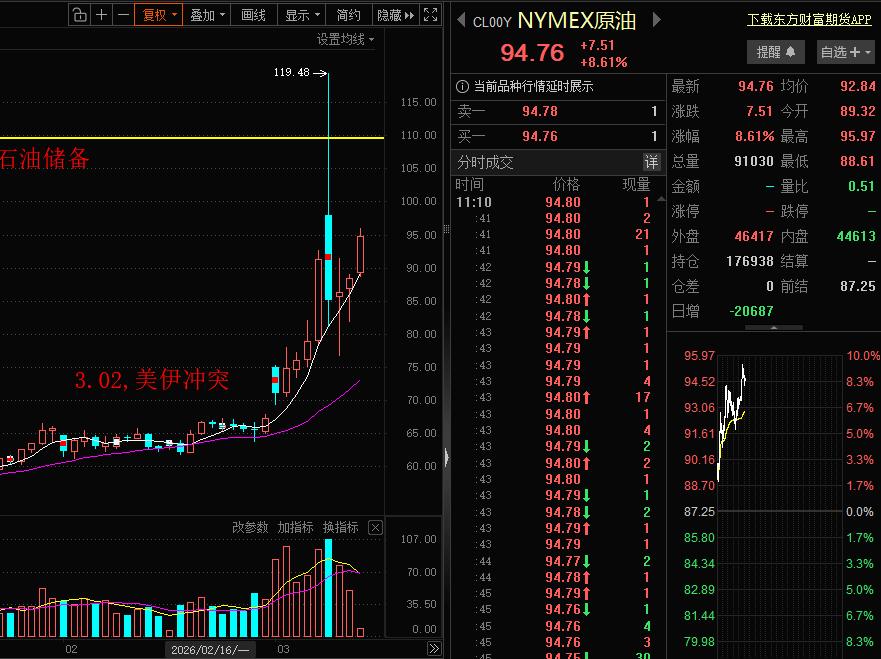Open 设置均线 moving average settings
Screen dimensions: 881x659
(x=345, y=39)
